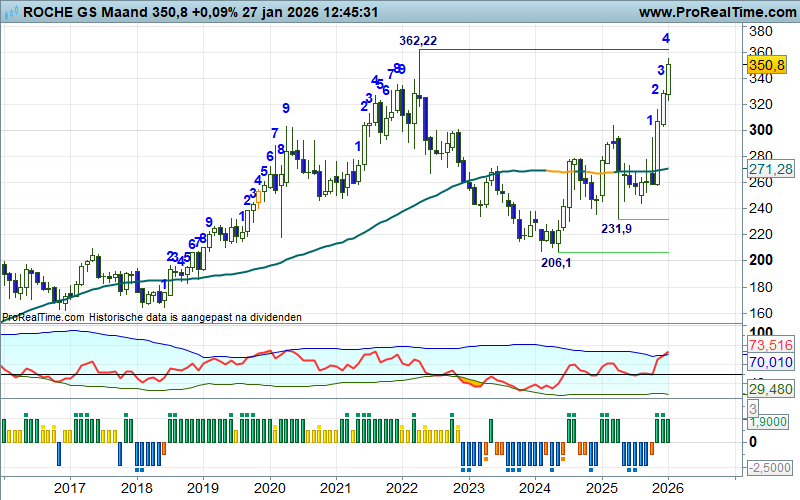The image size is (800, 500).
Task: Select the 2023 year label on time axis
Action: (468, 488)
